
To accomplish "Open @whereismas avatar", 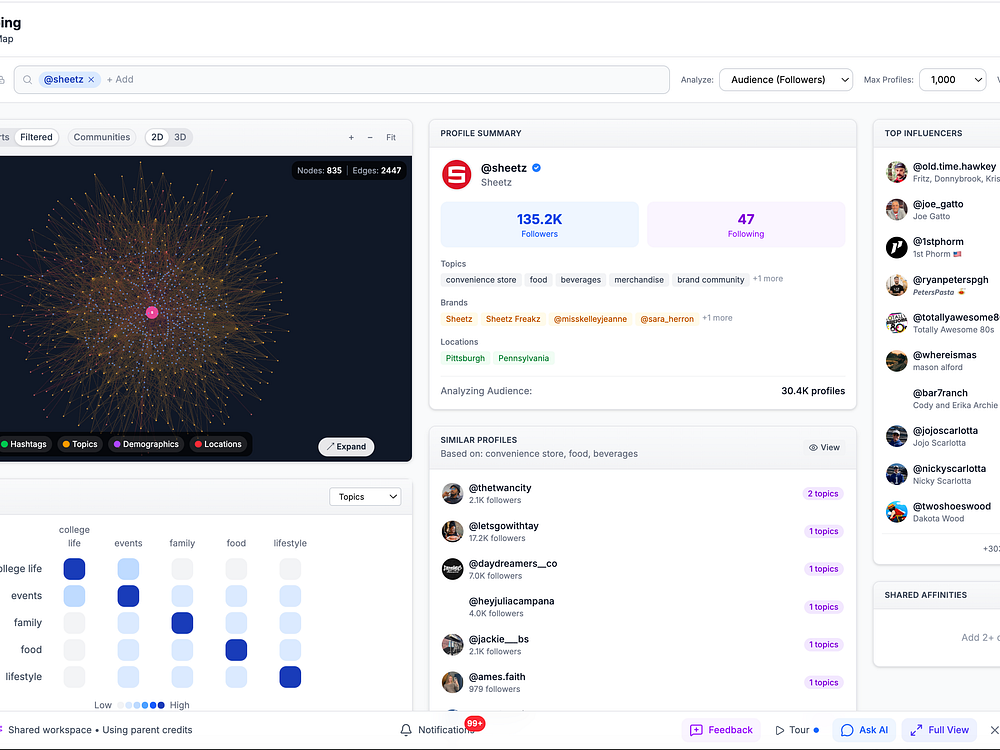I will (x=896, y=360).
